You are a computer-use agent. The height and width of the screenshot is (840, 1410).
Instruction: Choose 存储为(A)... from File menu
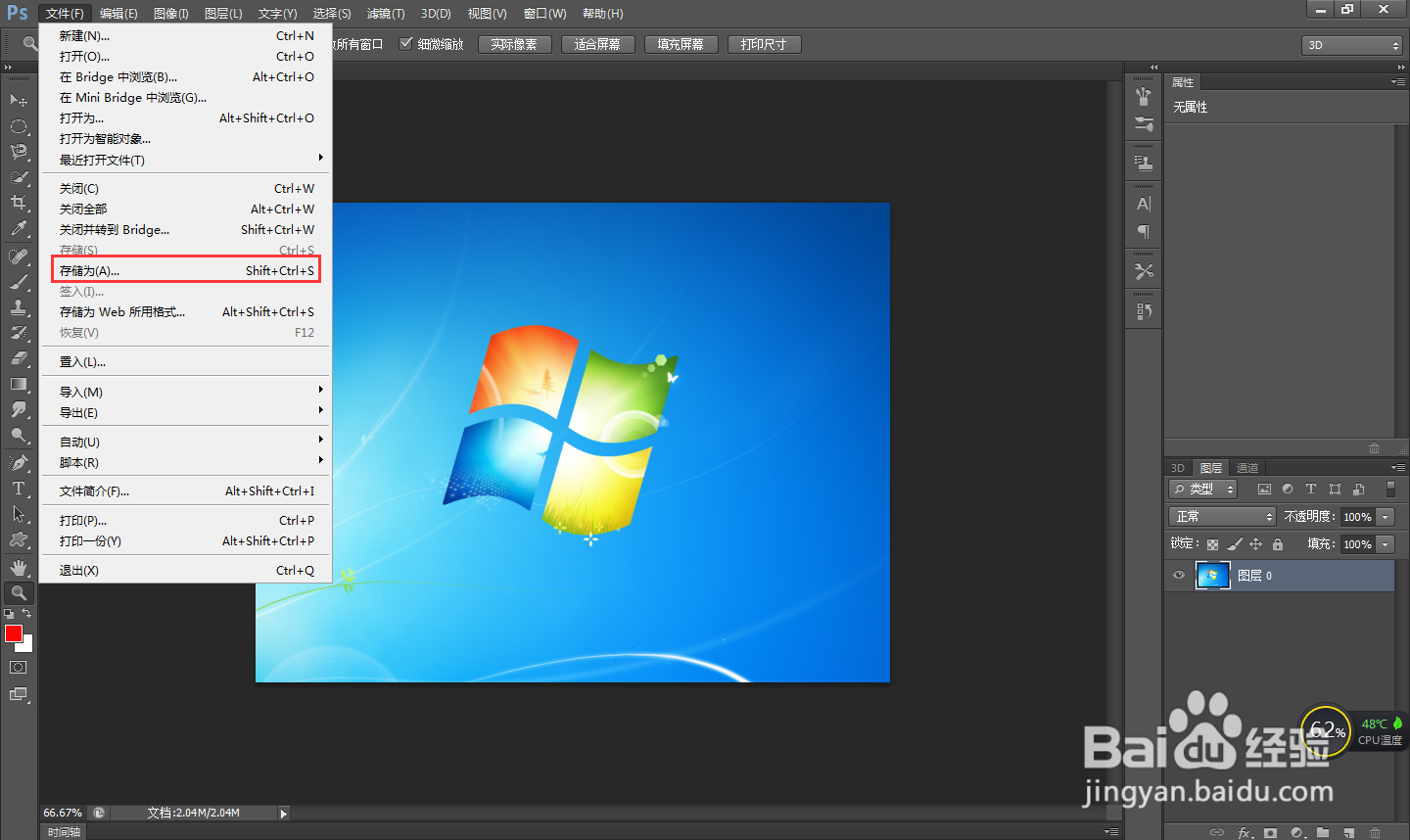[186, 271]
